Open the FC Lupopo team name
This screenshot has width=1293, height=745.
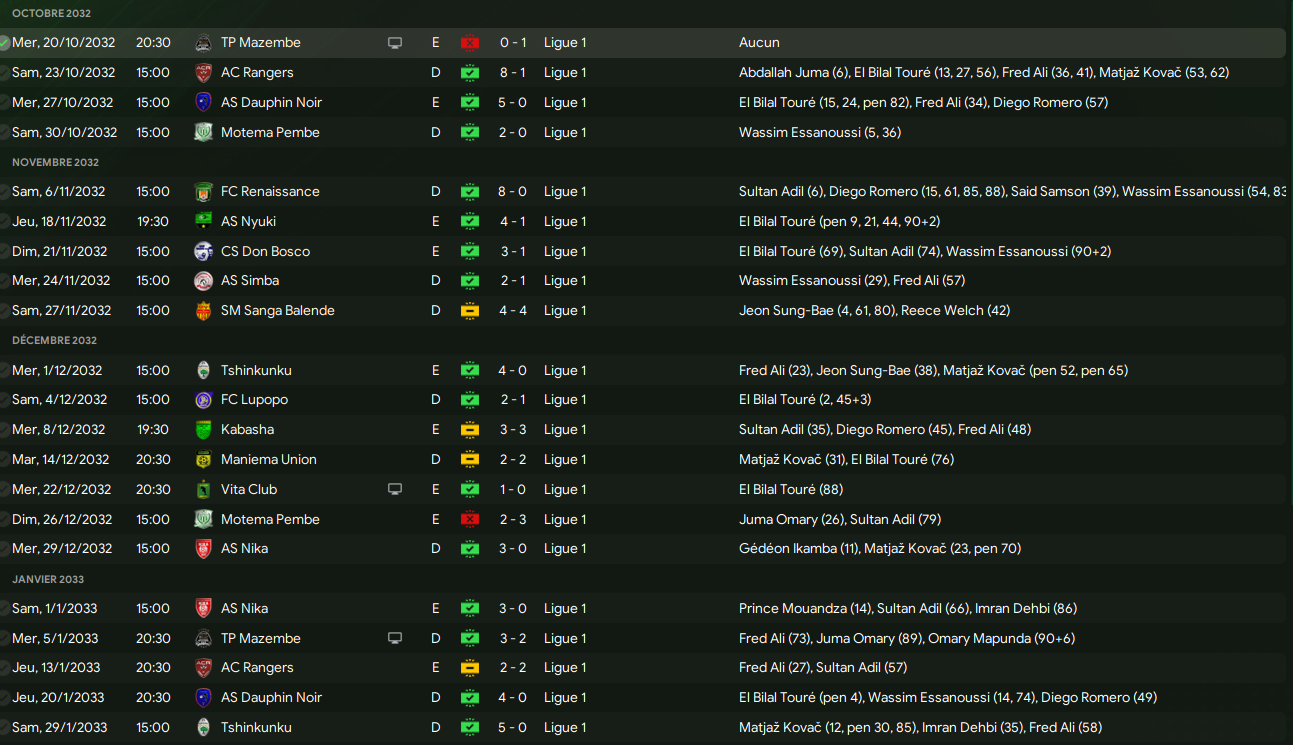tap(254, 400)
